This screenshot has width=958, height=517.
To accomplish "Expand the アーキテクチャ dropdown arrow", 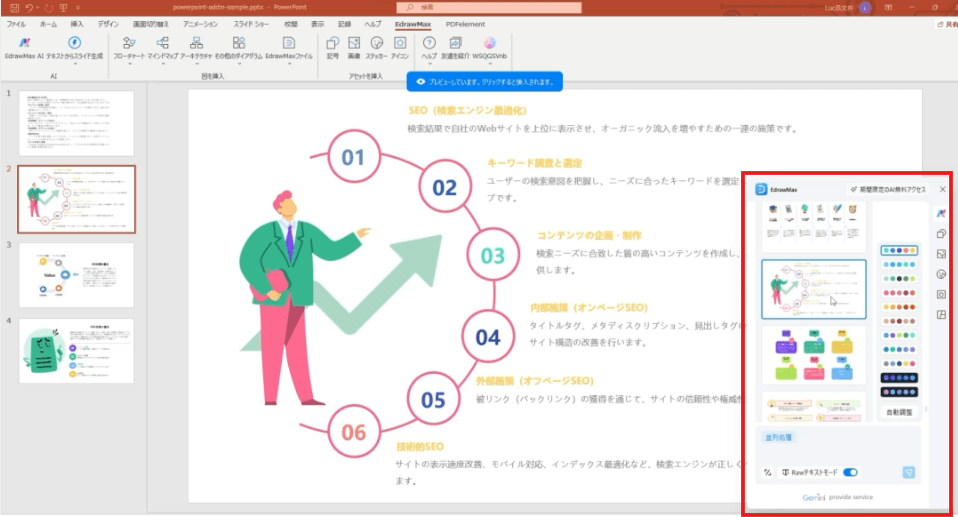I will (196, 64).
